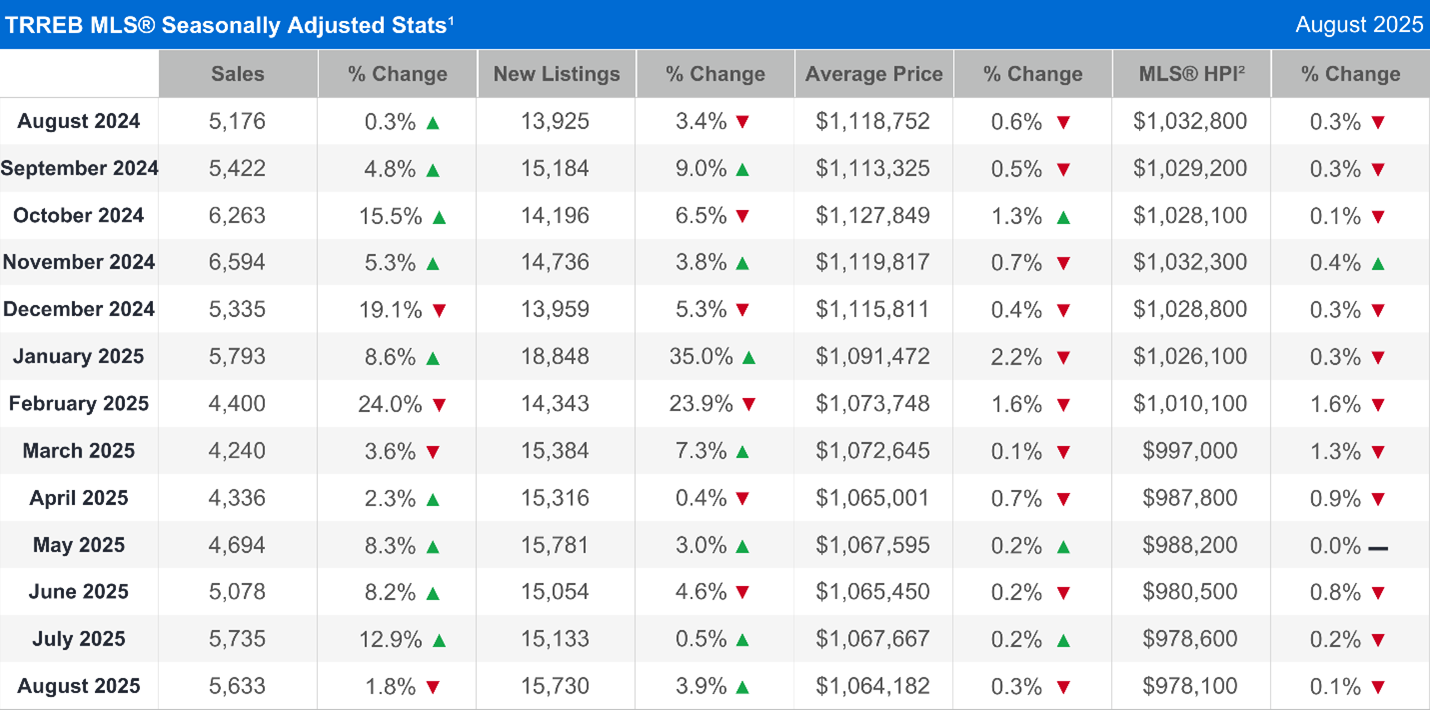Click the footnote marker after Seasonally Adjusted Stats title
This screenshot has width=1430, height=710.
452,19
